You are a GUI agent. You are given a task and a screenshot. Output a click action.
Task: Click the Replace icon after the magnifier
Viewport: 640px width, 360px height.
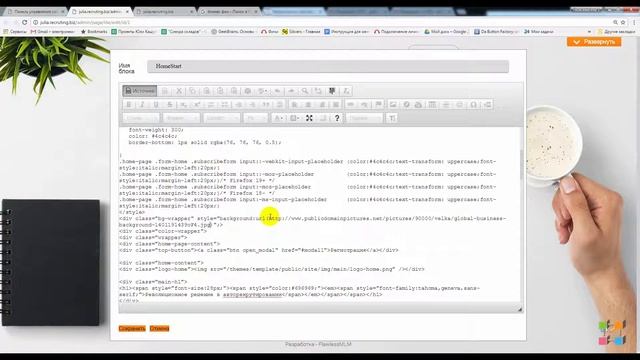point(318,91)
